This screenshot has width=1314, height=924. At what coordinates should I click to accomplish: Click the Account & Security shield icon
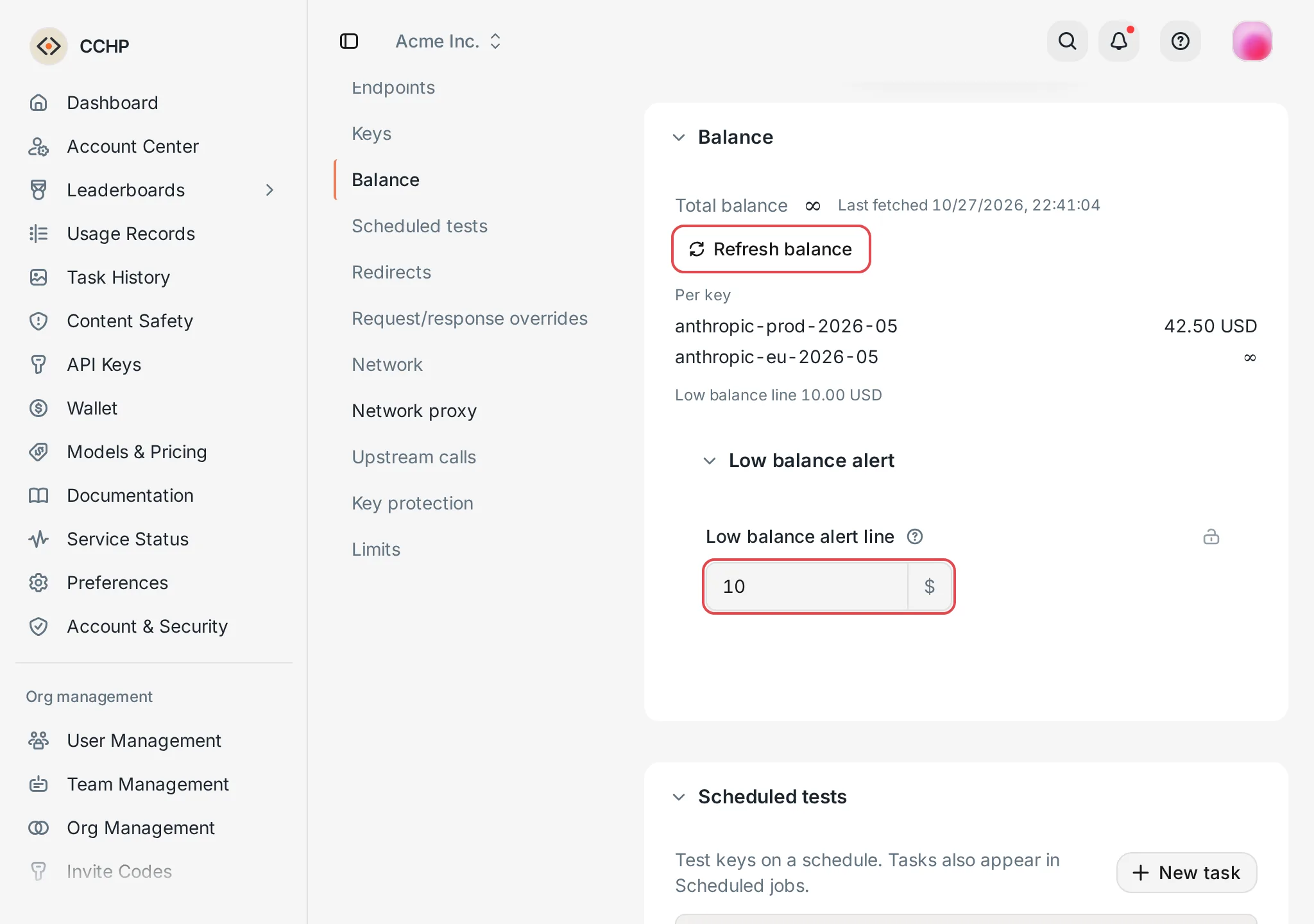[38, 626]
